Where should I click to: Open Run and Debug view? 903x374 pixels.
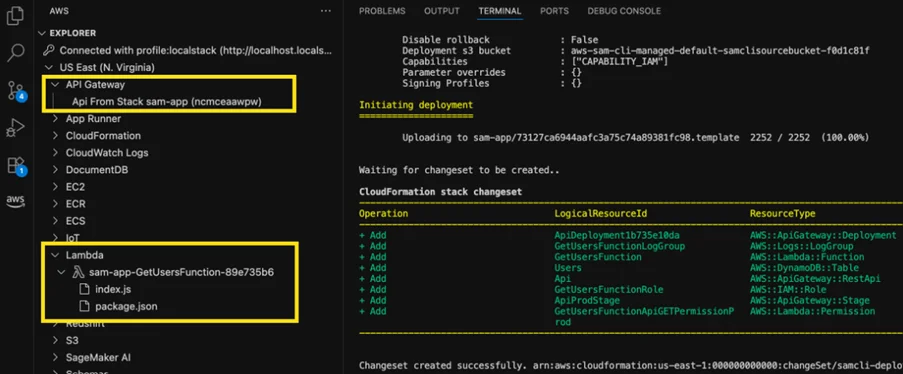pos(16,127)
